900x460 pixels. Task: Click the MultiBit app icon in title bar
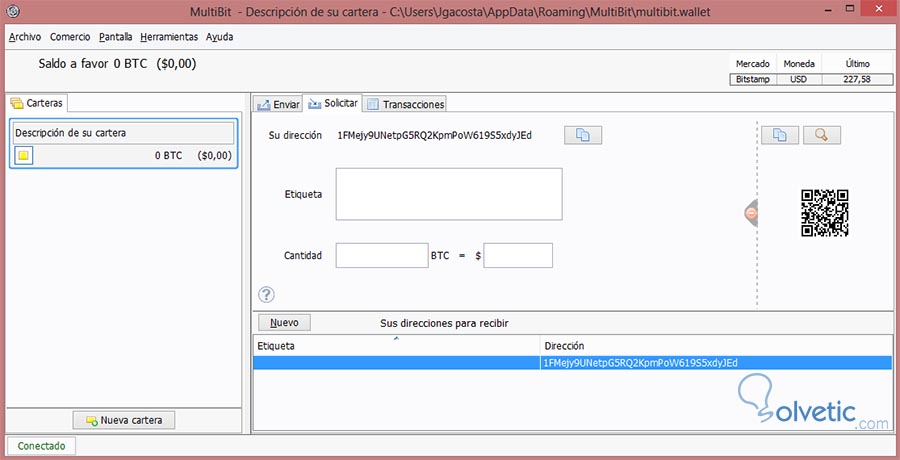14,11
